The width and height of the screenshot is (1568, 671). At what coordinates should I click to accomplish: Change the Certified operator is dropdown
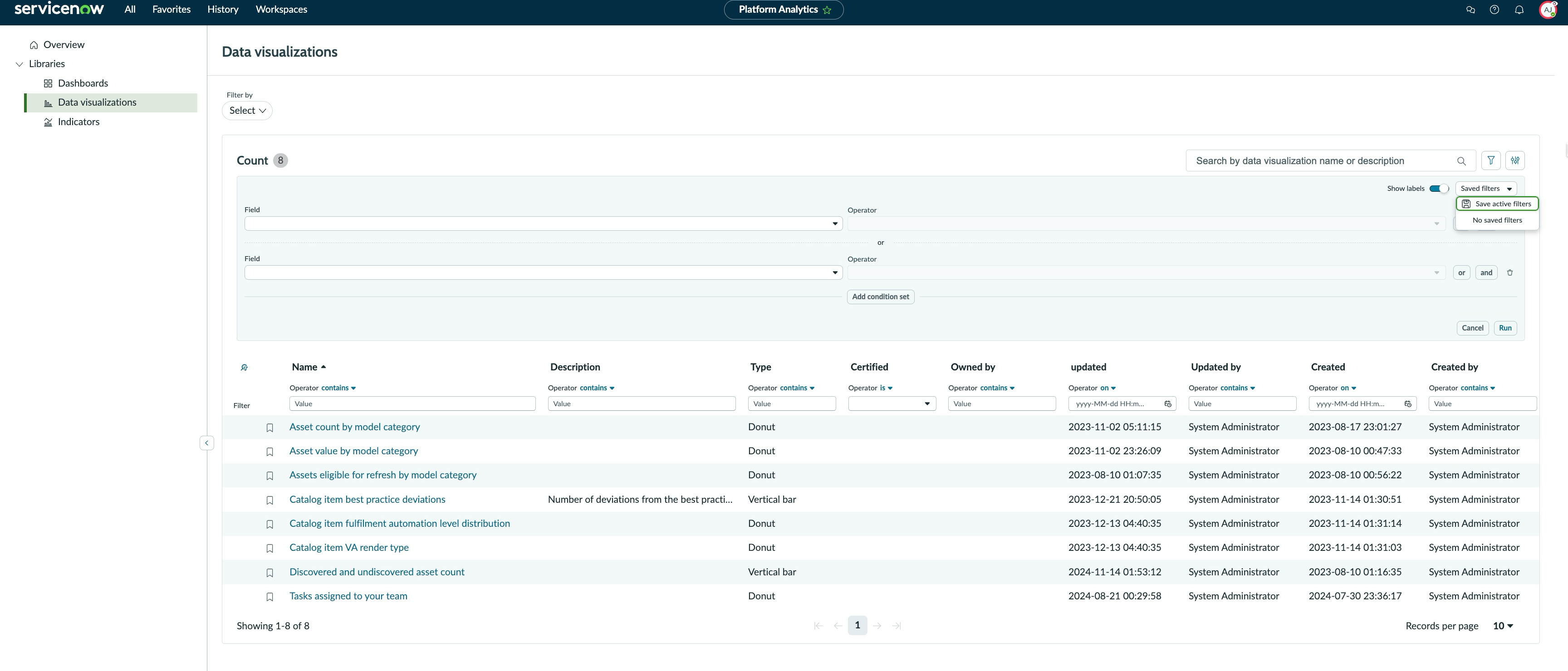coord(886,388)
